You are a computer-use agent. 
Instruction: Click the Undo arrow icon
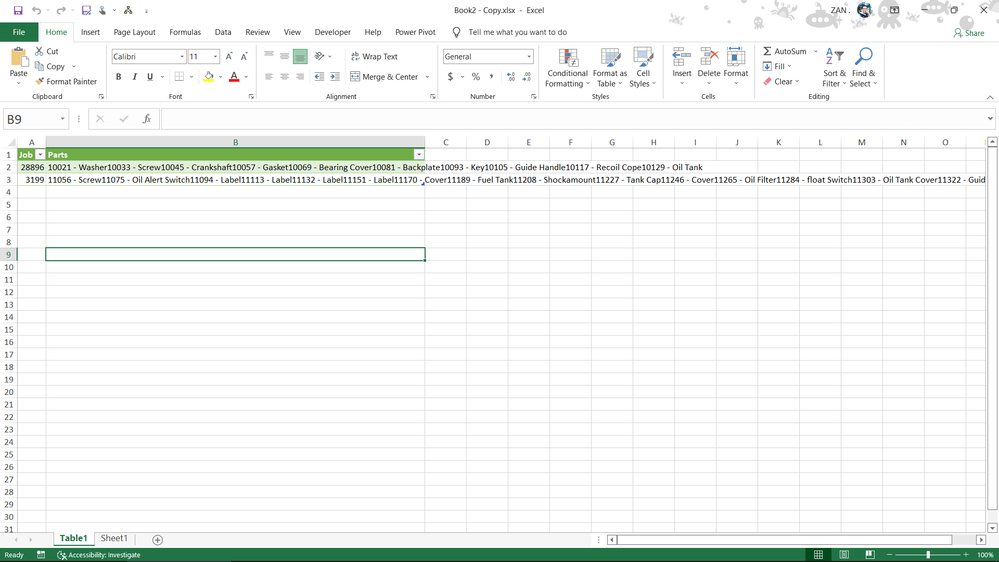click(x=36, y=10)
